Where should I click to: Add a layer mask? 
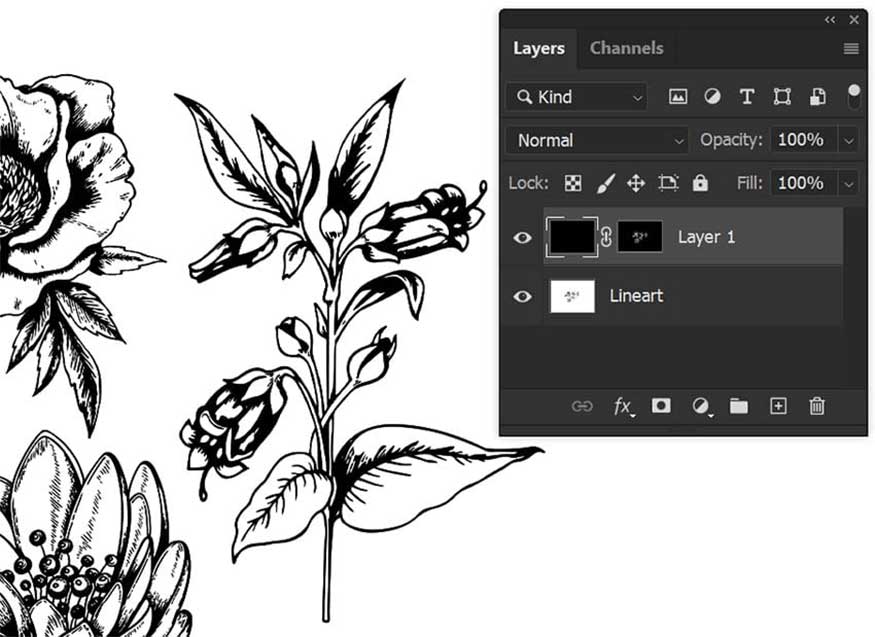point(661,406)
